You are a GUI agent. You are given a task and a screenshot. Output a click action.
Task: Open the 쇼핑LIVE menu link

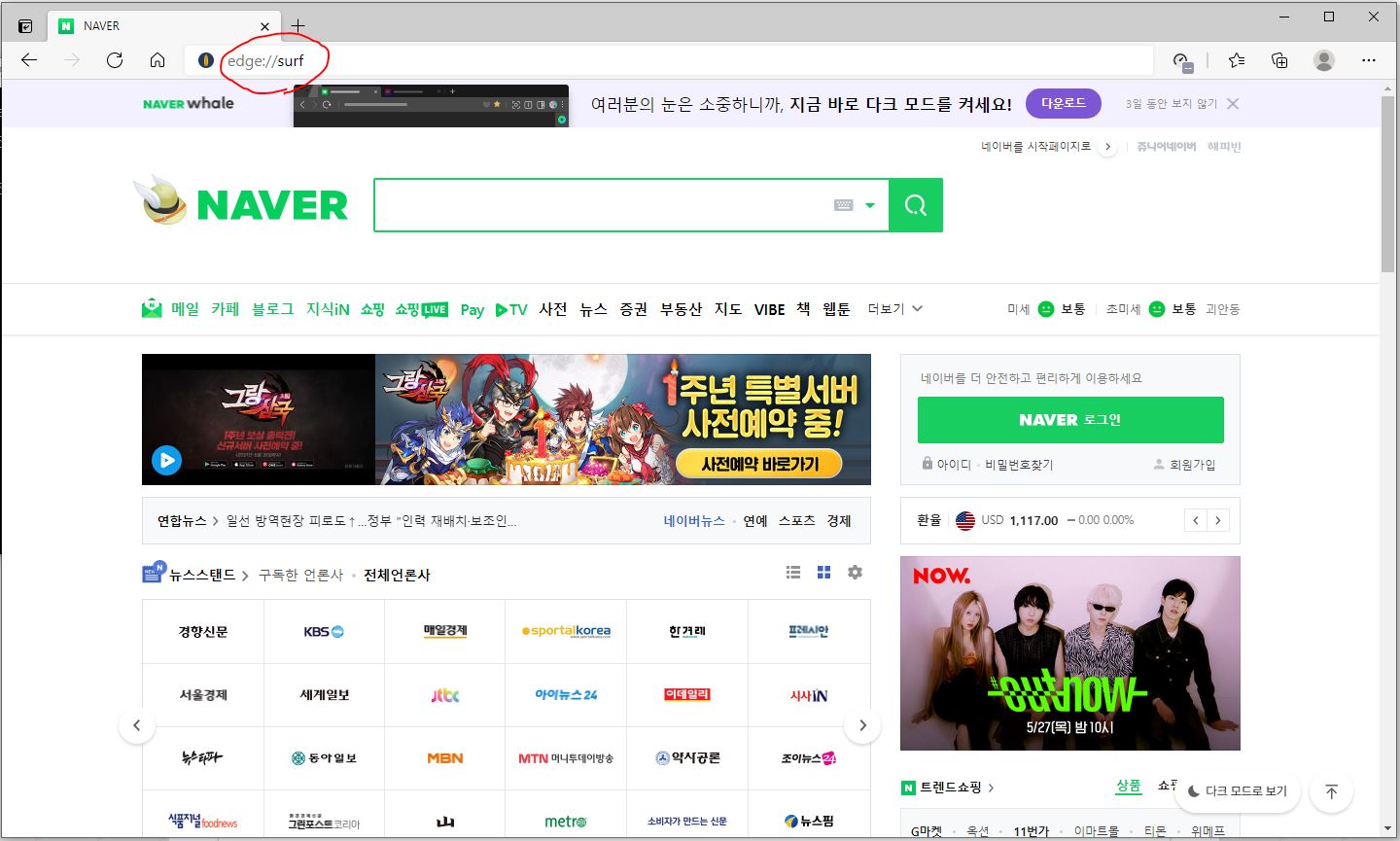(421, 309)
